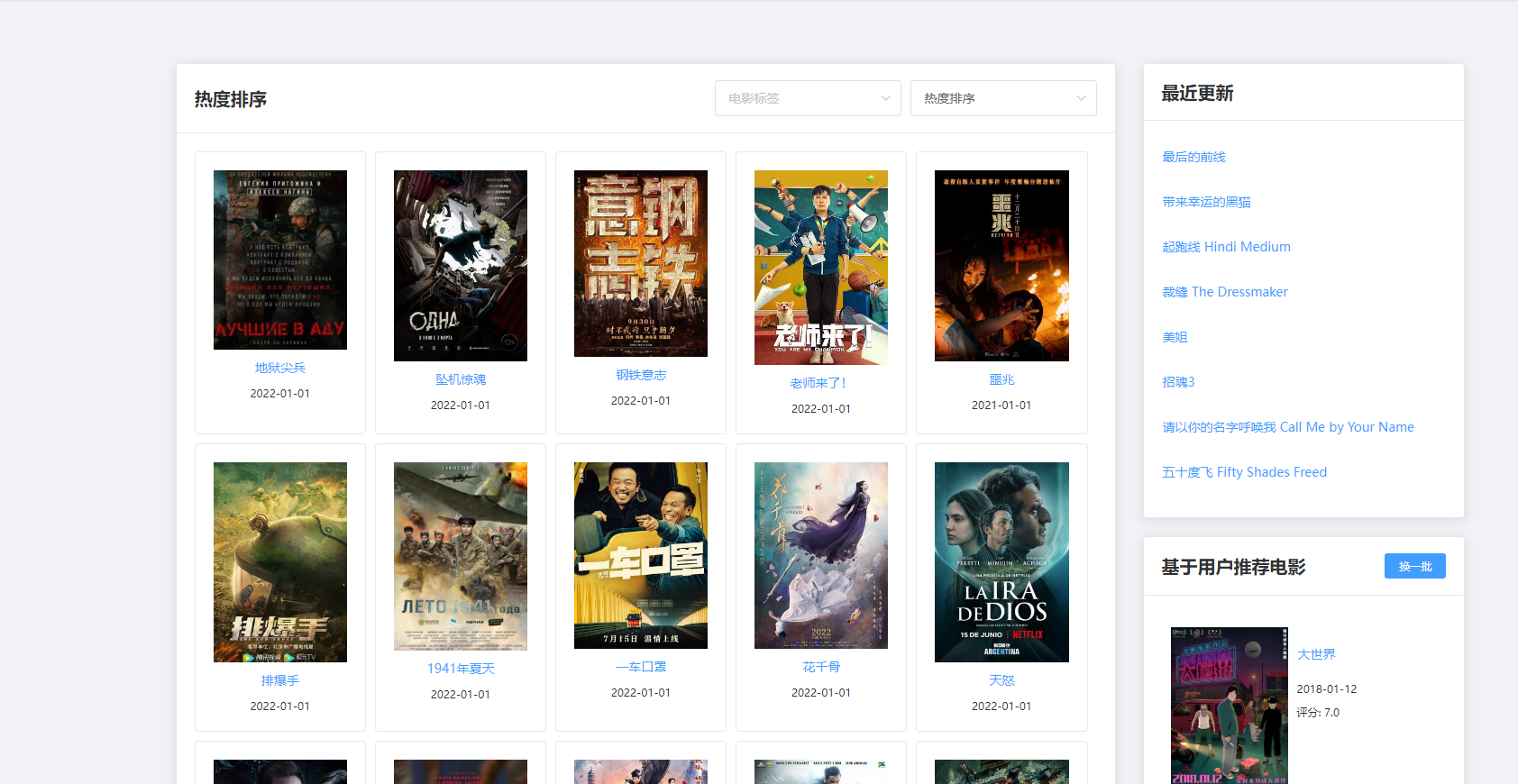Open 带来幸运的黑猫 in recent updates
Image resolution: width=1518 pixels, height=784 pixels.
point(1206,202)
